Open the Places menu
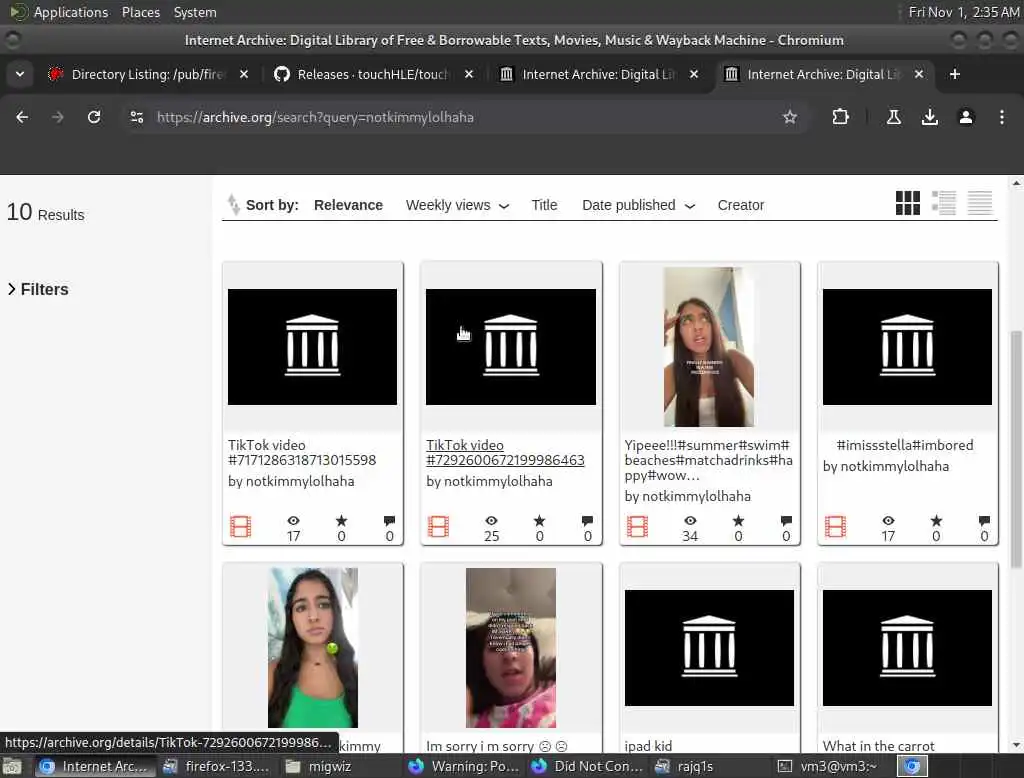The image size is (1024, 778). tap(140, 12)
